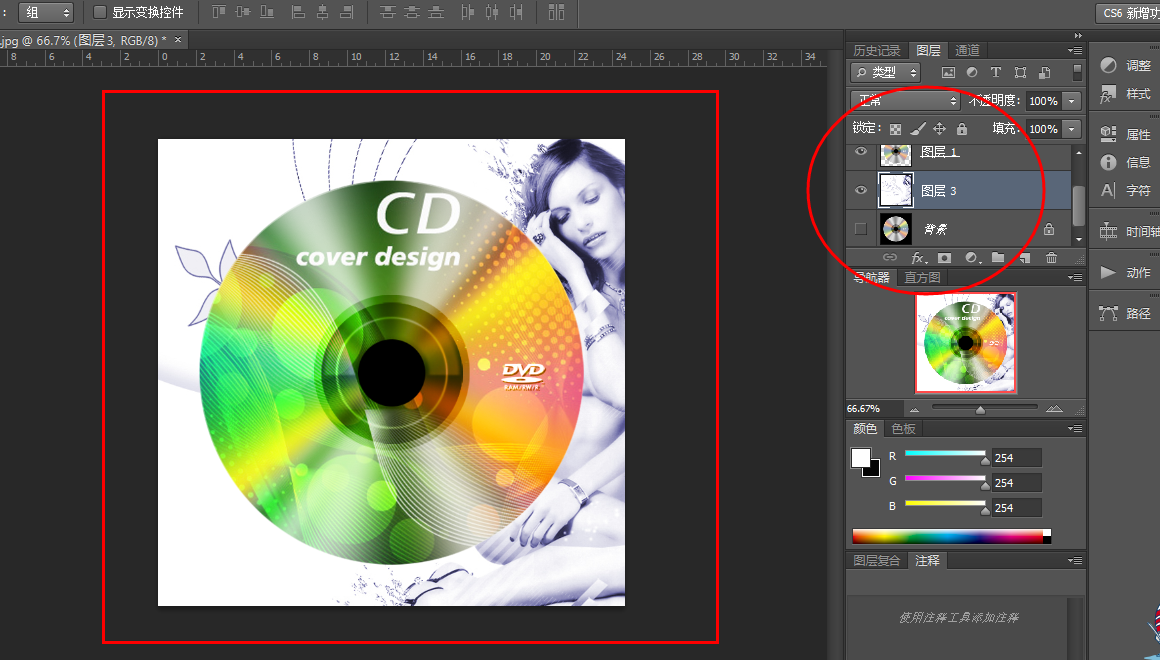Click the align top edges icon
1160x660 pixels.
(x=218, y=12)
